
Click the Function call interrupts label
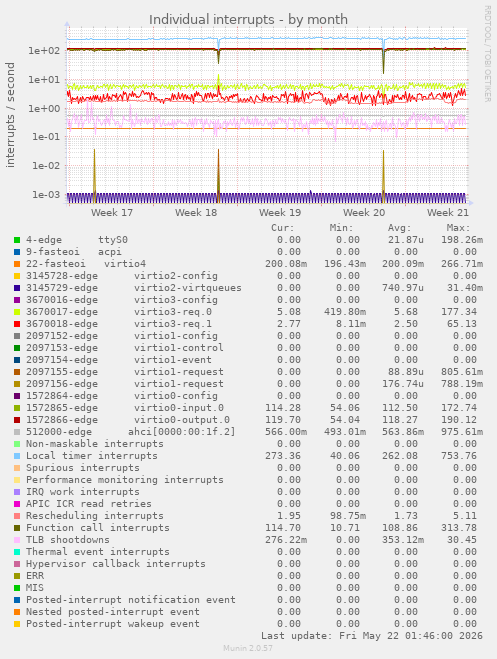(98, 528)
